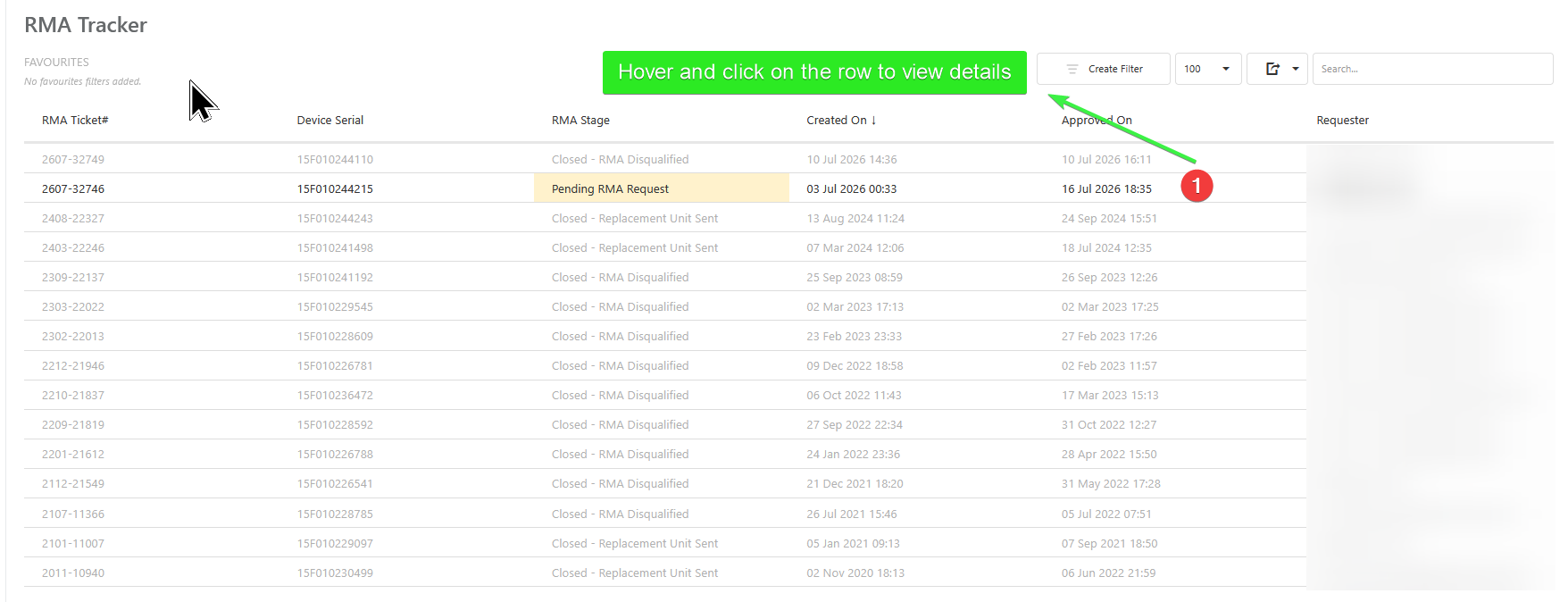Viewport: 1568px width, 602px height.
Task: Select ticket 2302-22013
Action: [73, 336]
